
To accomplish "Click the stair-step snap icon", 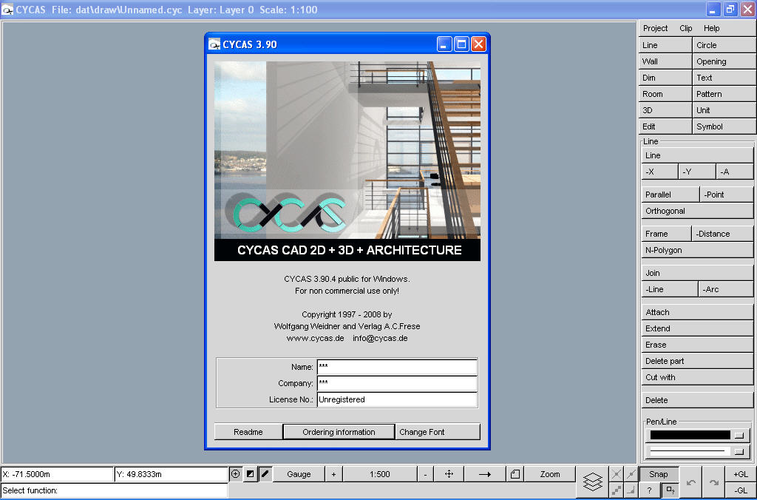I will click(x=616, y=490).
